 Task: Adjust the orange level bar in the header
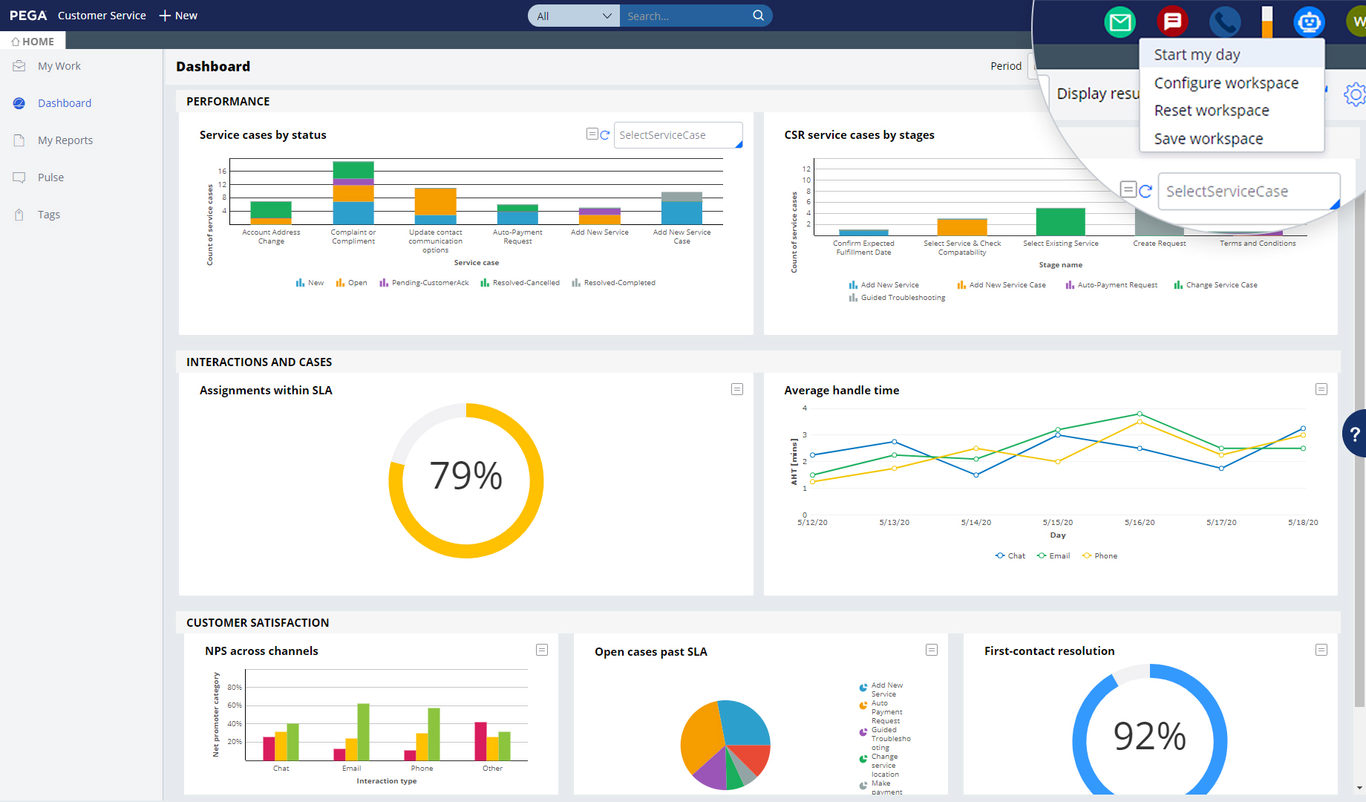click(1266, 20)
